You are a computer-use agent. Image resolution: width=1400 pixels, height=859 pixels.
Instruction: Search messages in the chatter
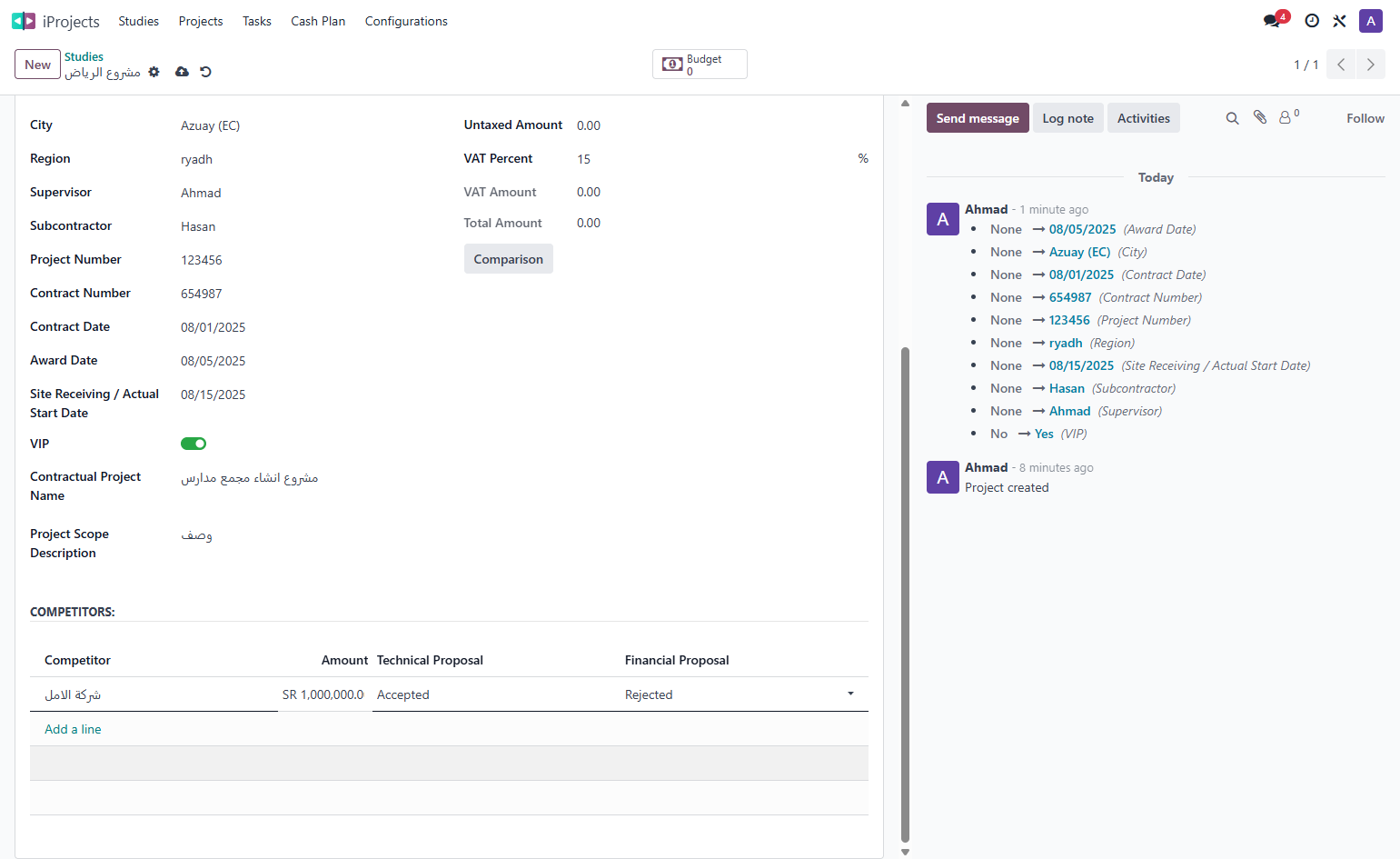[x=1232, y=118]
